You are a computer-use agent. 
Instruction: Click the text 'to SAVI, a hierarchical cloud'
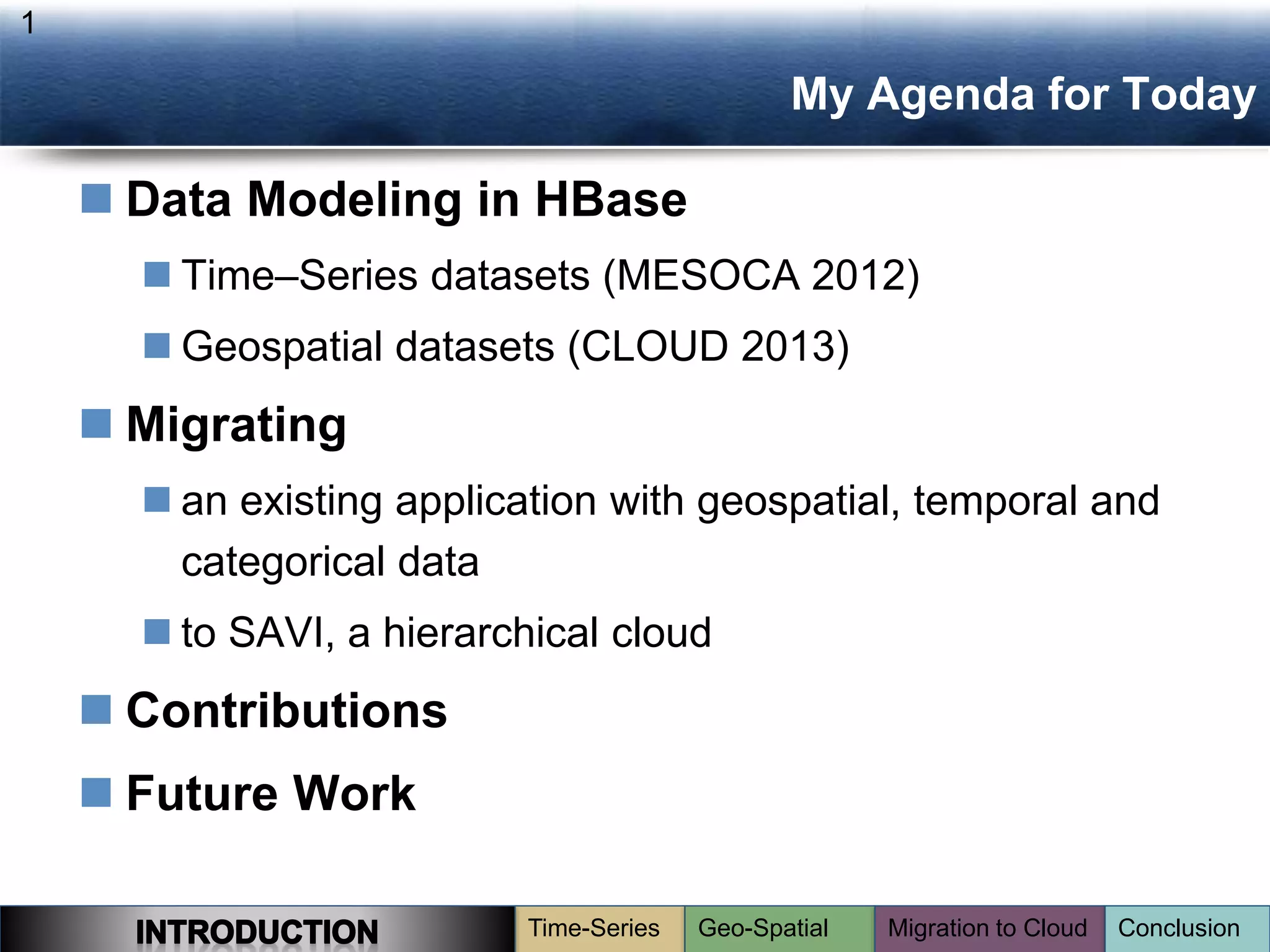(446, 633)
